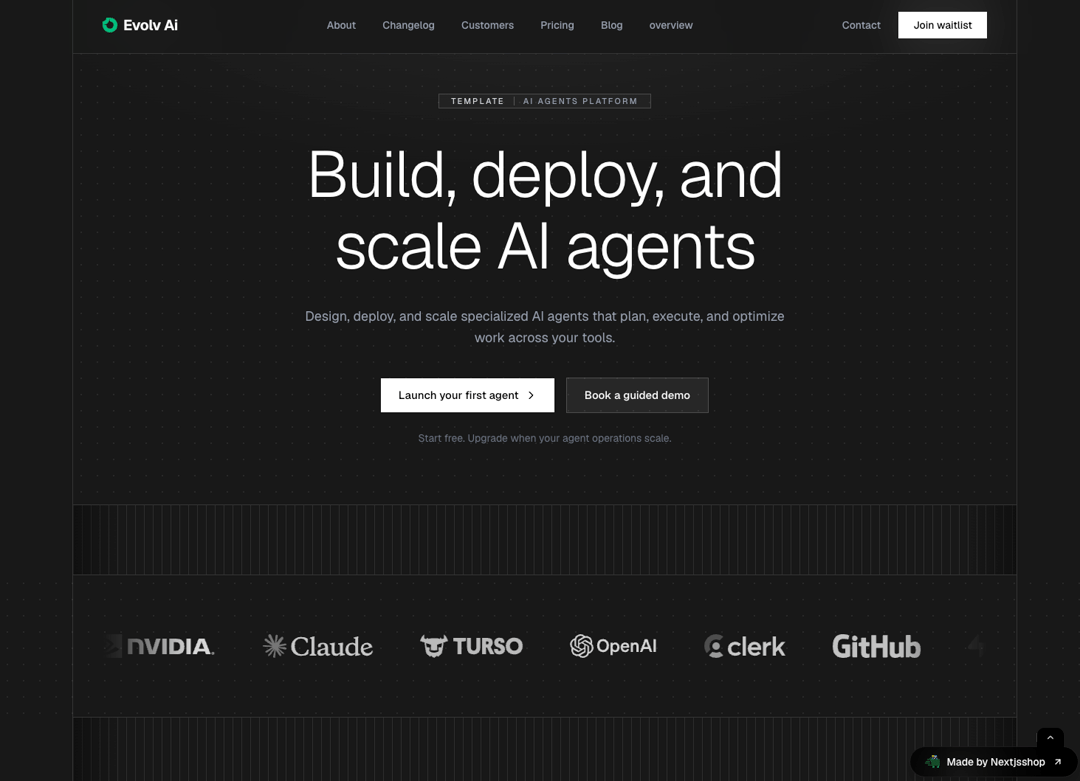Click the Evolv Ai brand name
Viewport: 1080px width, 781px height.
[x=150, y=25]
